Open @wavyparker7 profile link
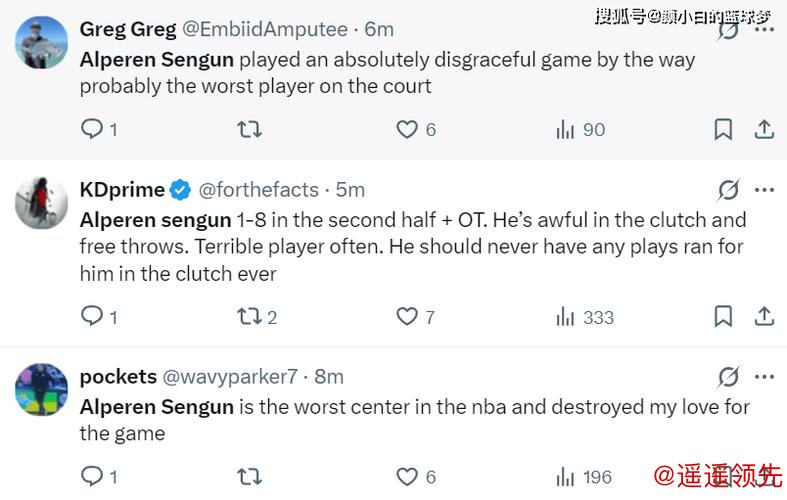787x500 pixels. 229,376
